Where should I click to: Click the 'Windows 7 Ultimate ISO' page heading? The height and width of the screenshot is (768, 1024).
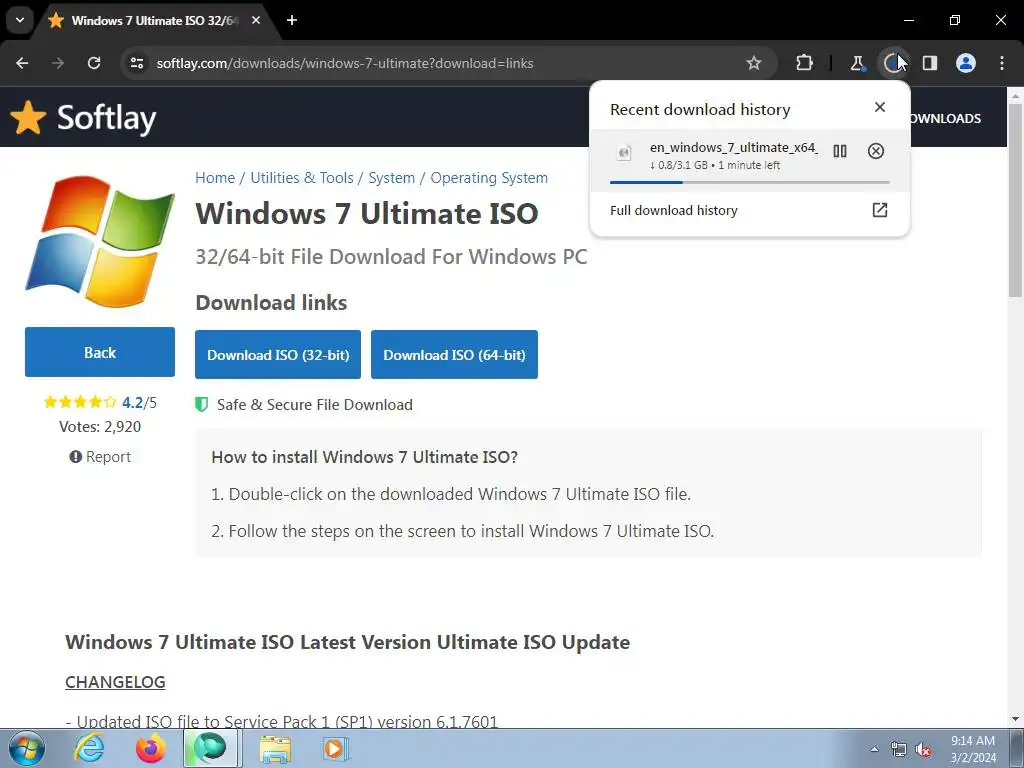(366, 214)
